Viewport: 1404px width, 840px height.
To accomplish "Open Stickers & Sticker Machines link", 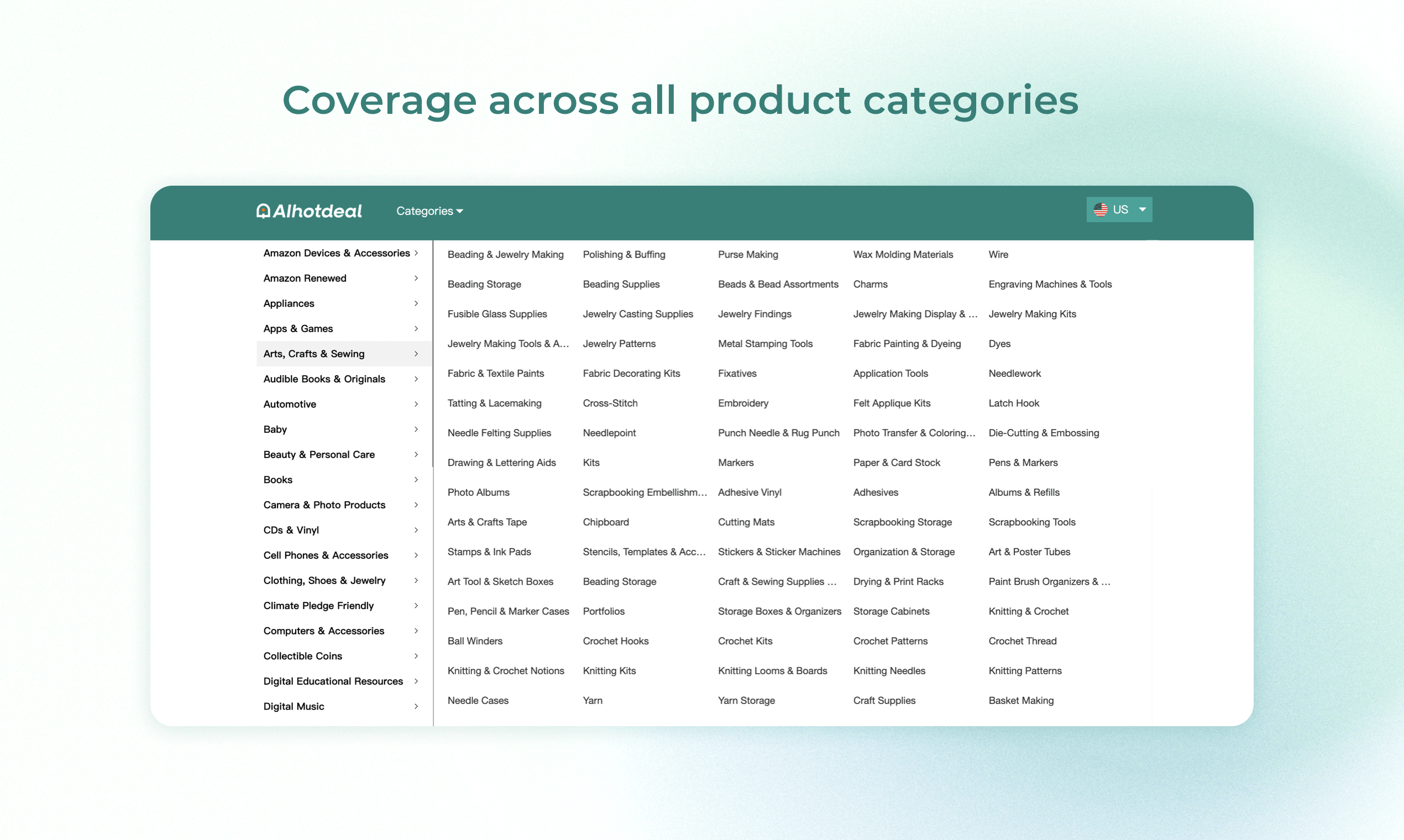I will [x=779, y=552].
